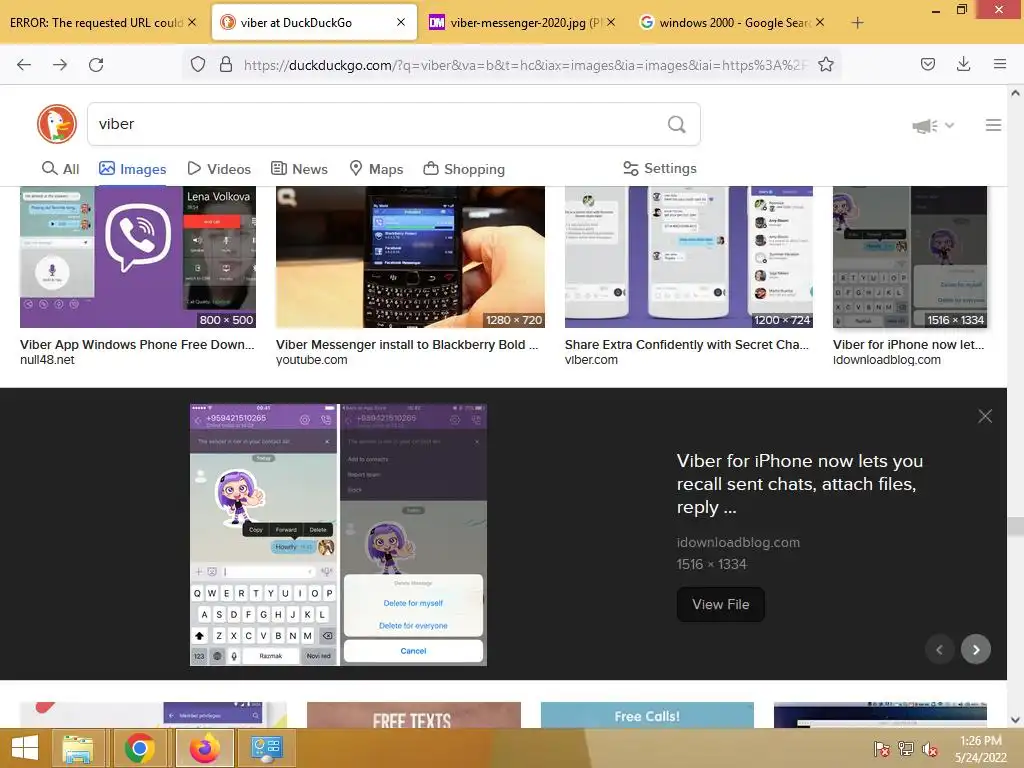Click the padlock site info icon

click(x=226, y=64)
